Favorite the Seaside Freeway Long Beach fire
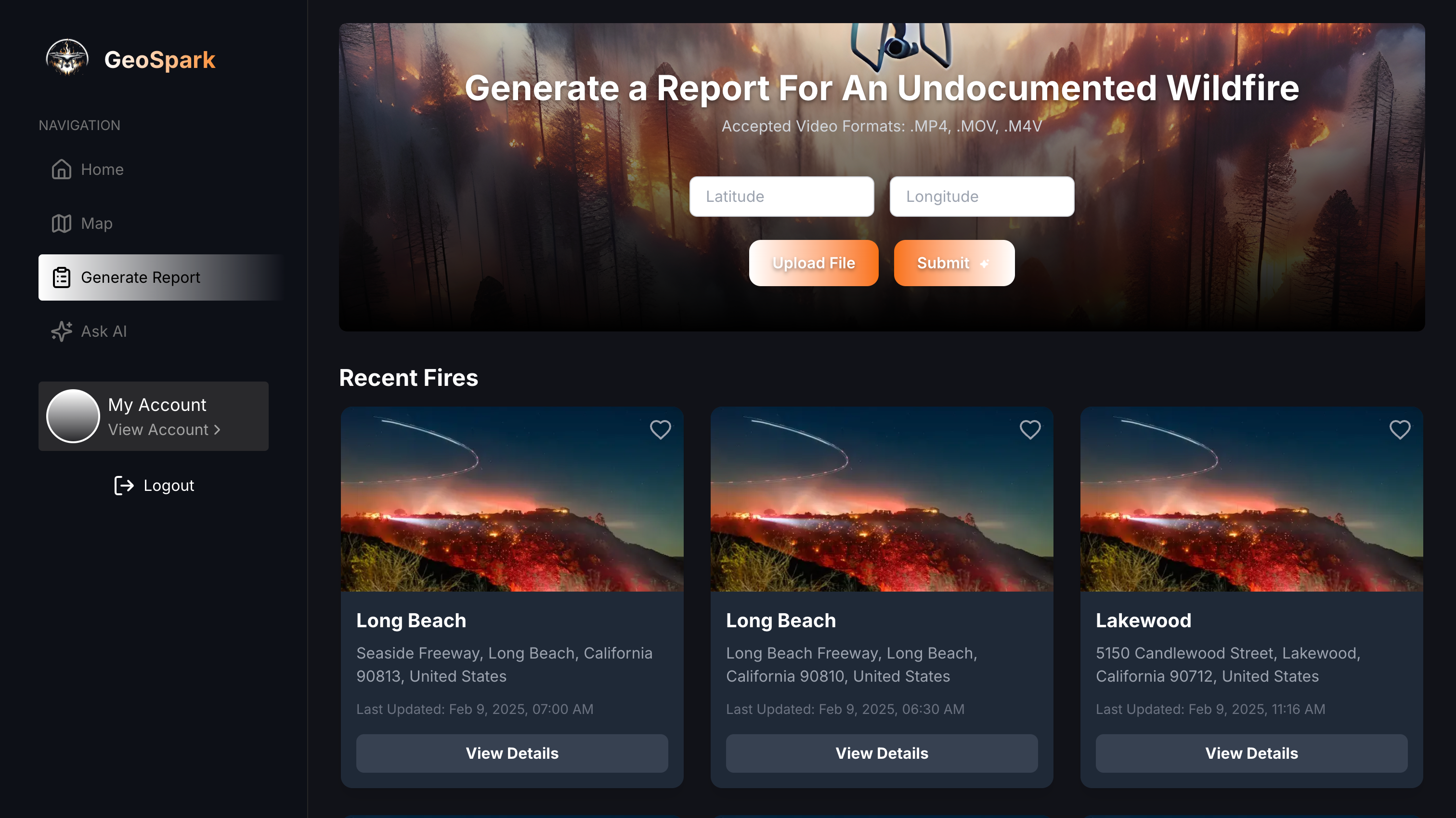Image resolution: width=1456 pixels, height=818 pixels. coord(660,429)
